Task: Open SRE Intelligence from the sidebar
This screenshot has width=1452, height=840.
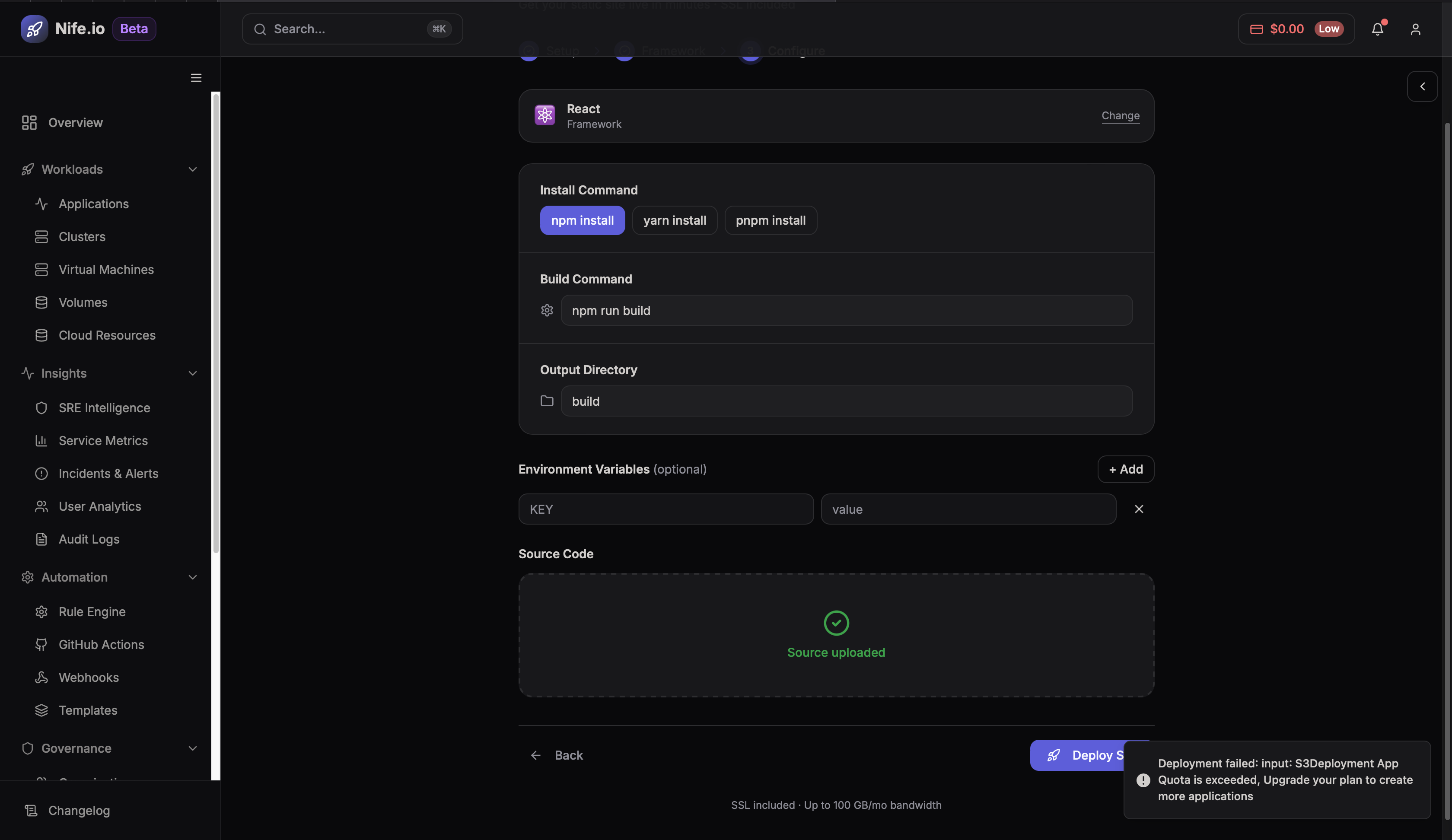Action: [x=104, y=407]
